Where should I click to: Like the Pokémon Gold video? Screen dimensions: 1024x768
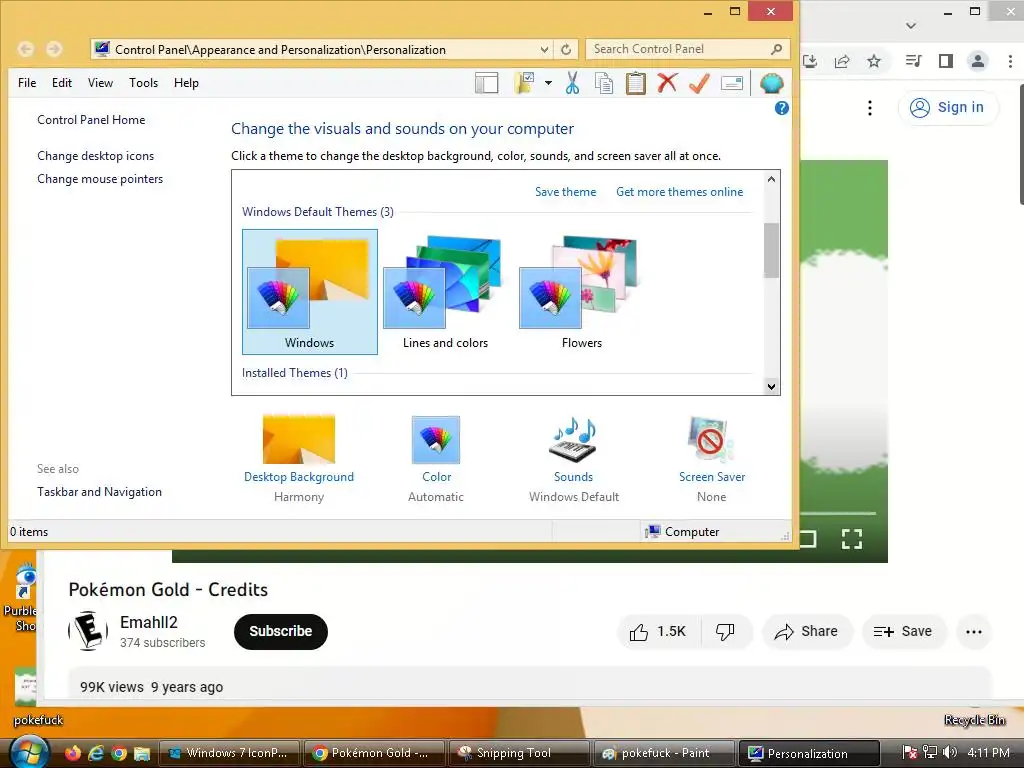(x=659, y=632)
